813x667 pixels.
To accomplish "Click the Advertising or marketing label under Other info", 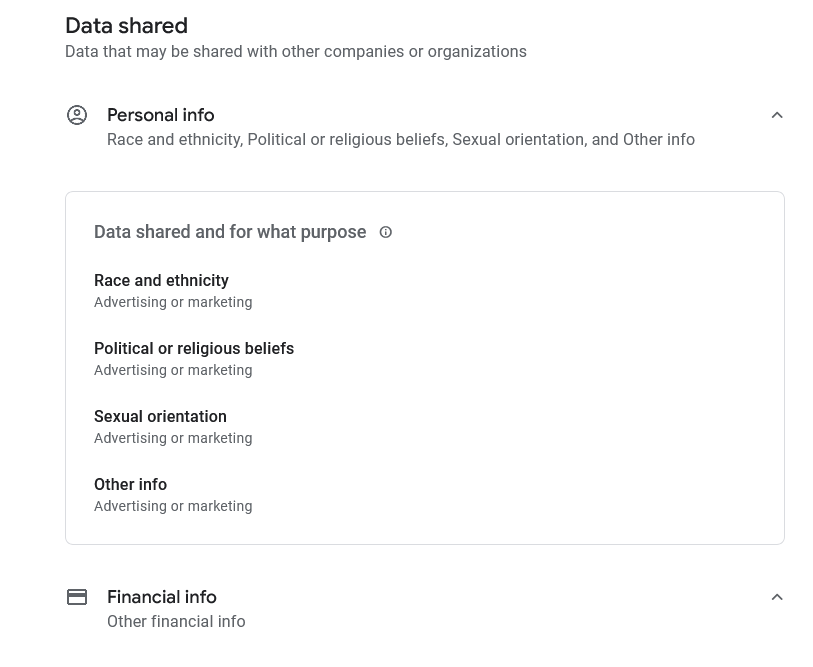I will [173, 506].
